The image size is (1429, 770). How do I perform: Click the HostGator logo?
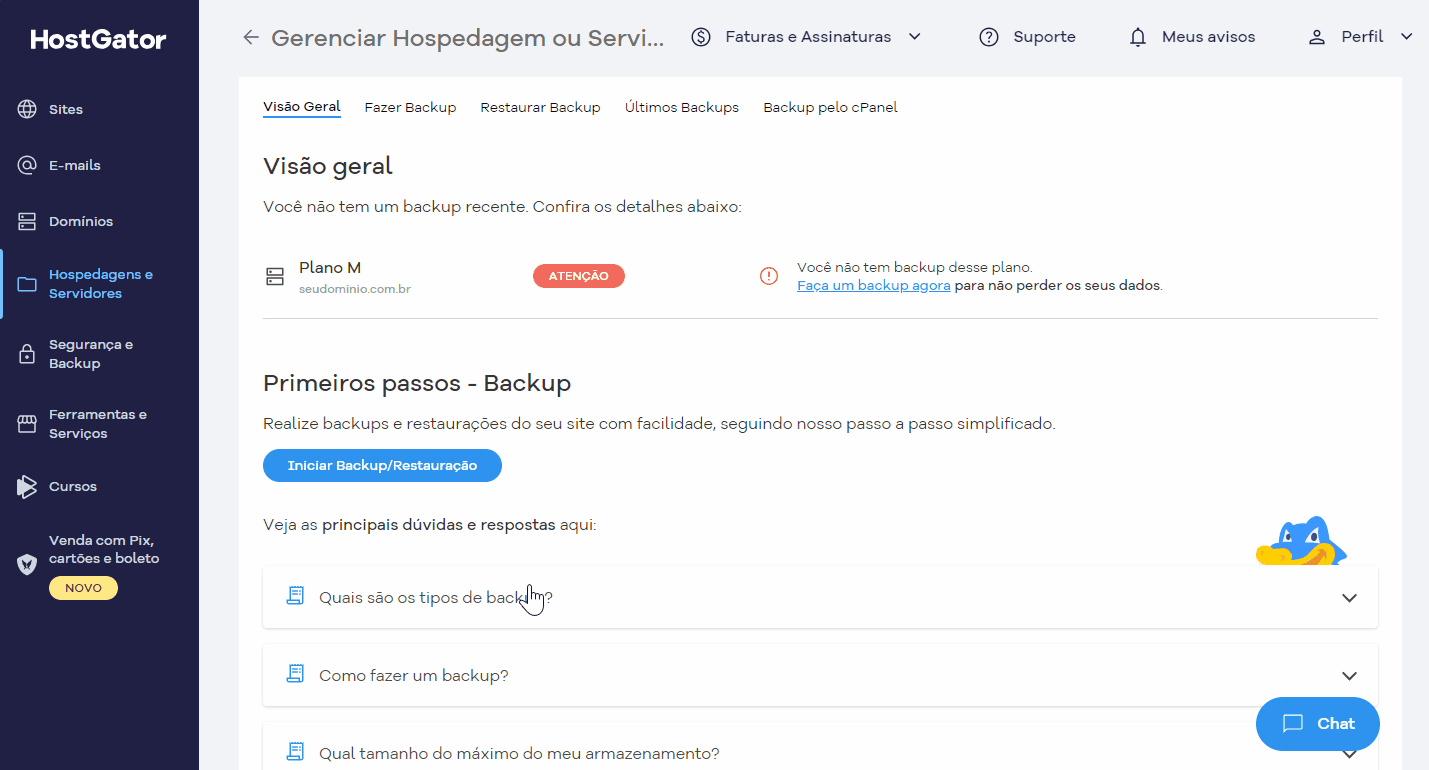(x=98, y=39)
